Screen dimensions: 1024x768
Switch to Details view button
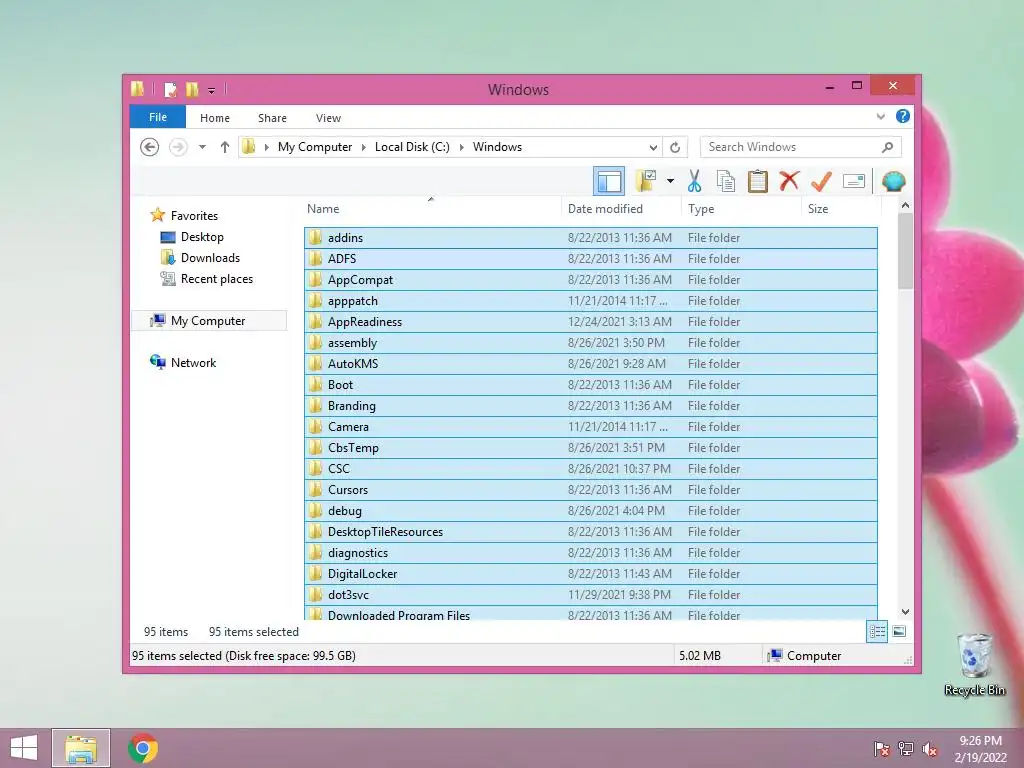pos(877,632)
